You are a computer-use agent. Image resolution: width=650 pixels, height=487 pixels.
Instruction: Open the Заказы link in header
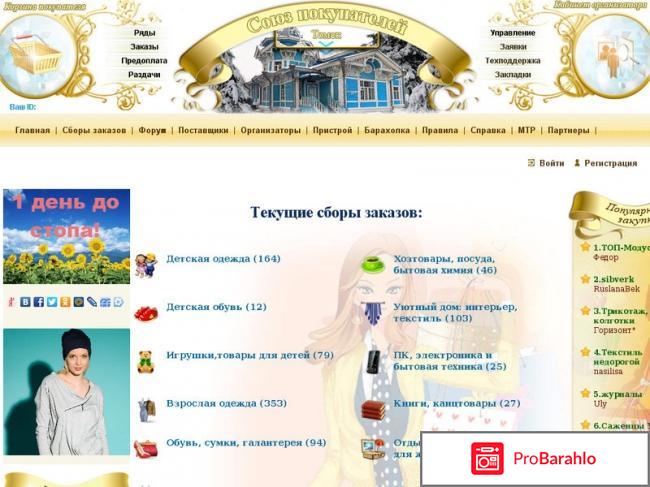[145, 47]
